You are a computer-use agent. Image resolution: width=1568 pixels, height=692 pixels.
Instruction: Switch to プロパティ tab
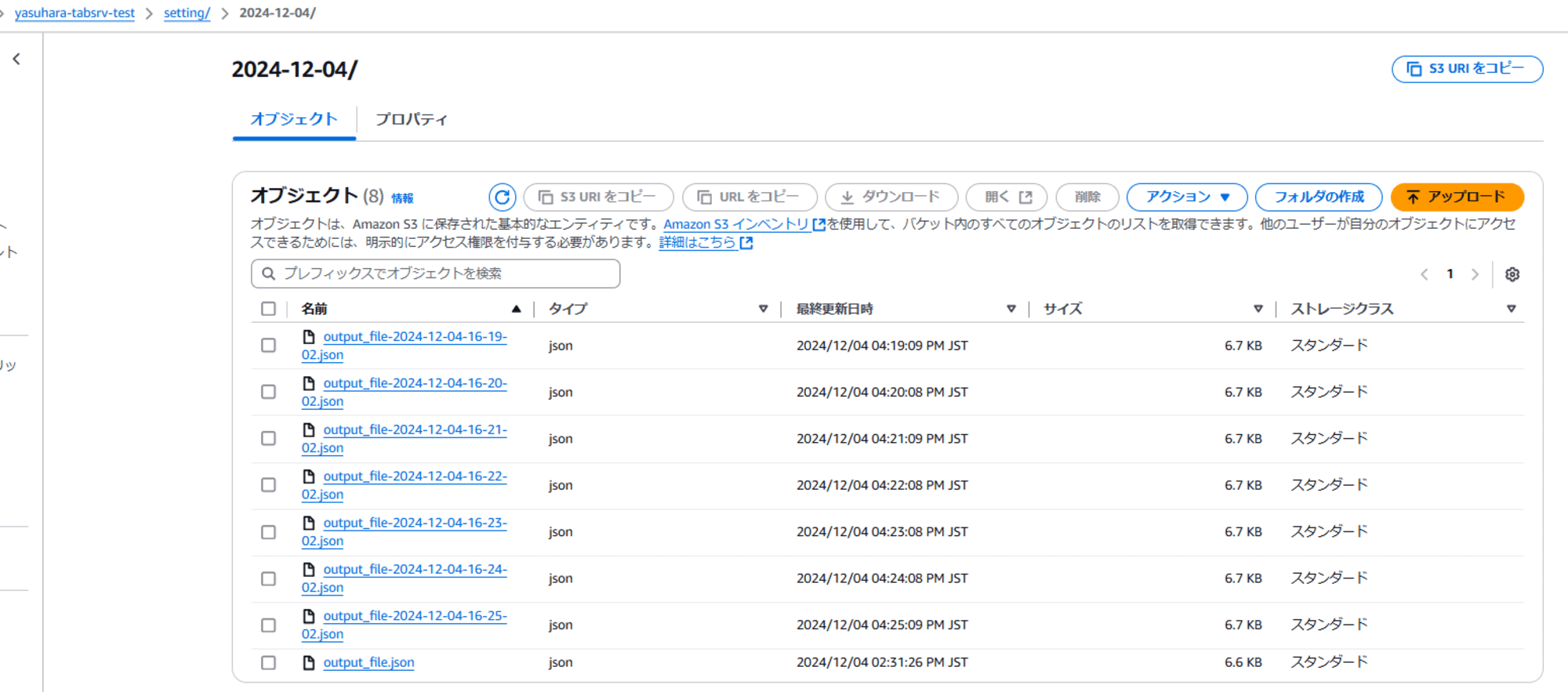pos(411,119)
